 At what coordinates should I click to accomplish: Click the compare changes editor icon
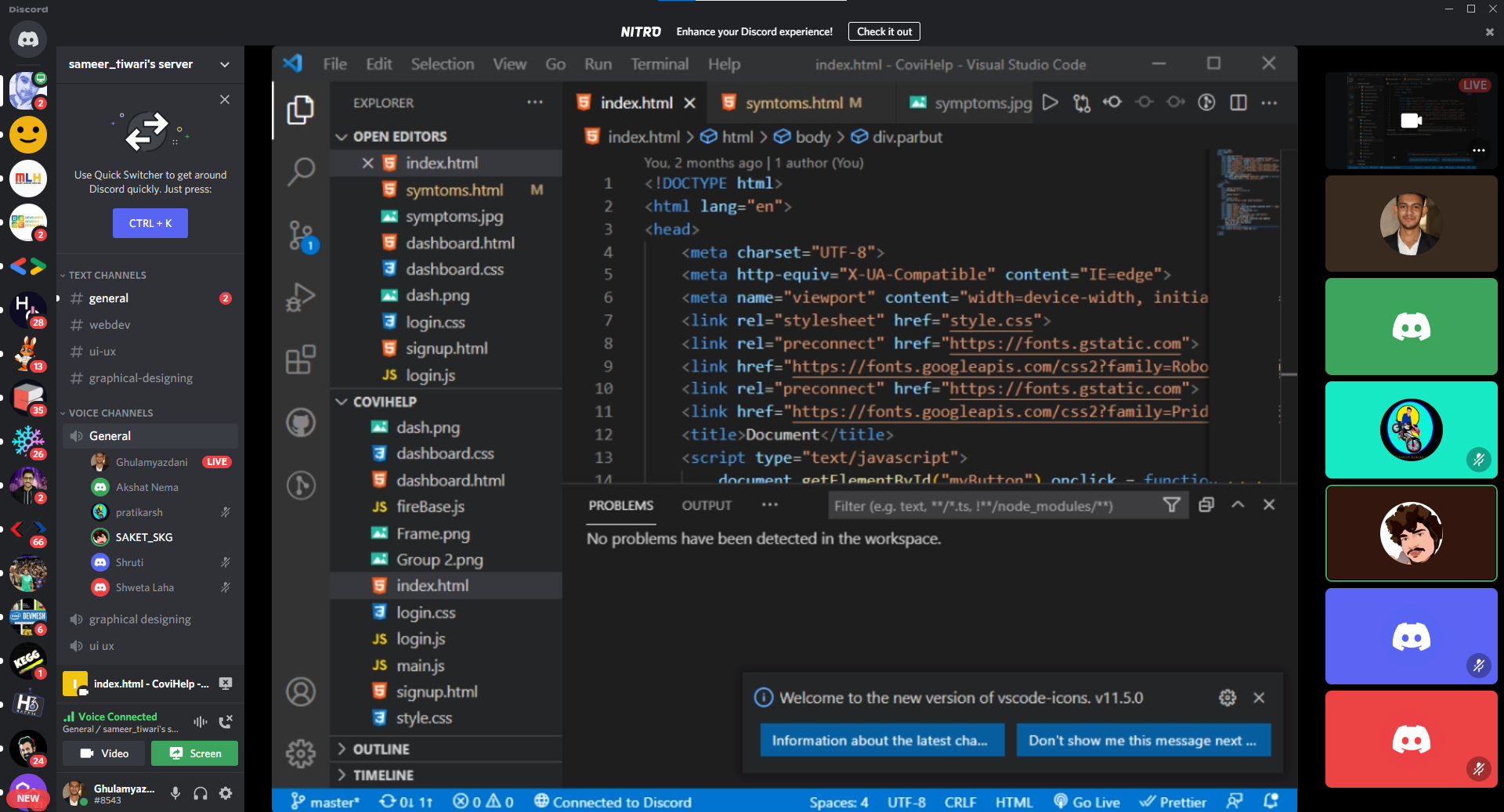pos(1082,103)
